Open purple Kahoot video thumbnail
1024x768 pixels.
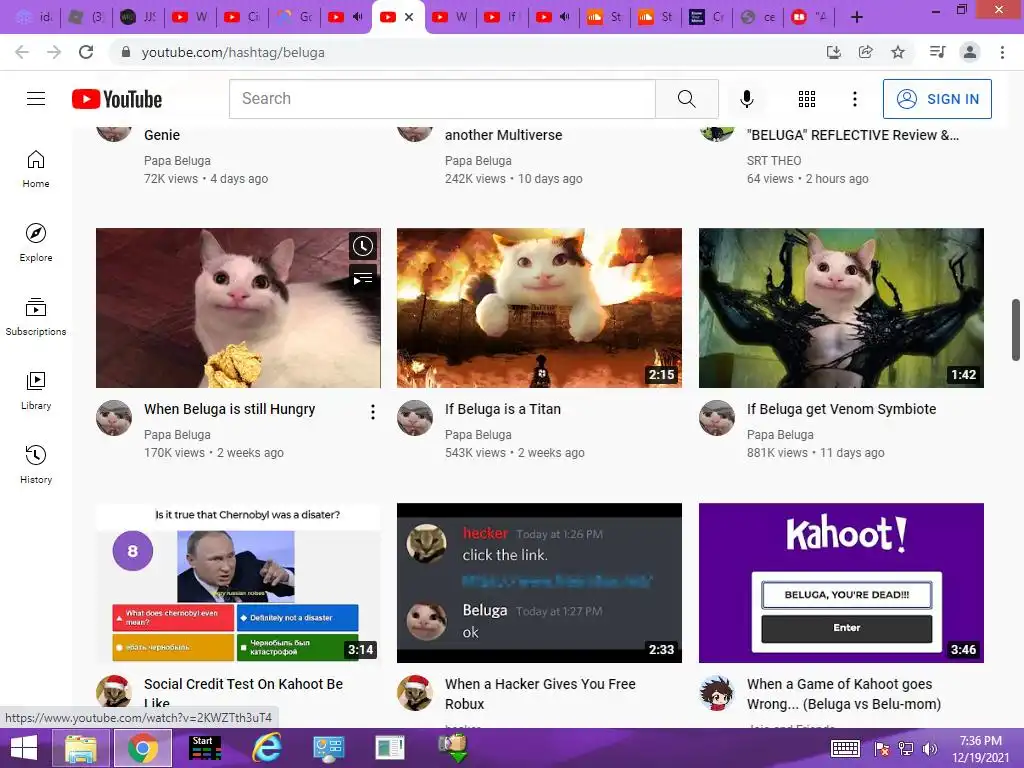coord(841,583)
